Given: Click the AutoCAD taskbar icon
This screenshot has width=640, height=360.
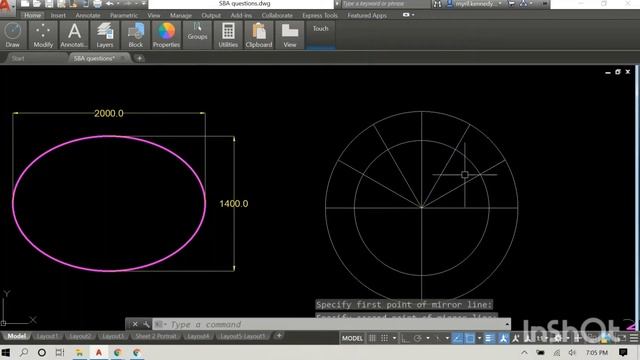Looking at the screenshot, I should point(98,353).
